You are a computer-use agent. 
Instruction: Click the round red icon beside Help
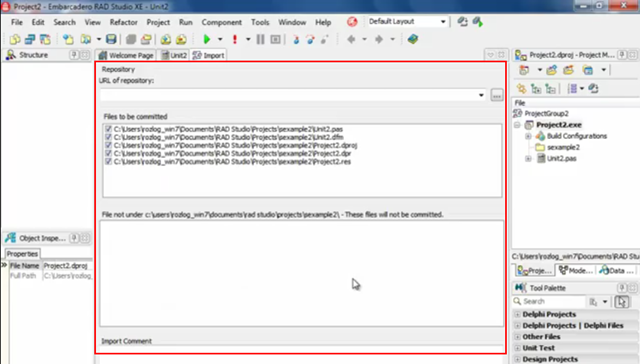[x=352, y=22]
